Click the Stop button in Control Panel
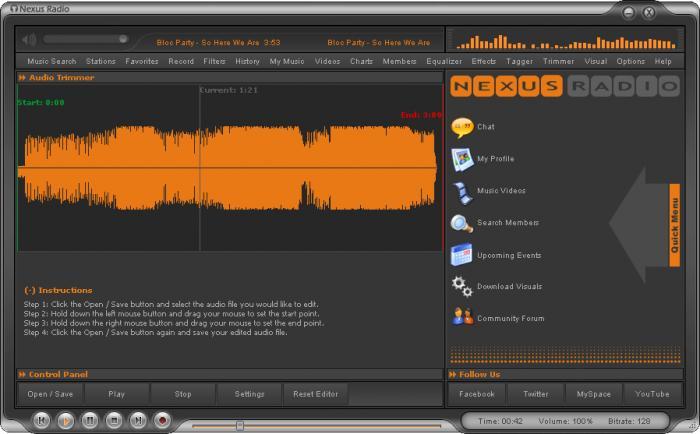This screenshot has height=434, width=700. click(x=183, y=394)
